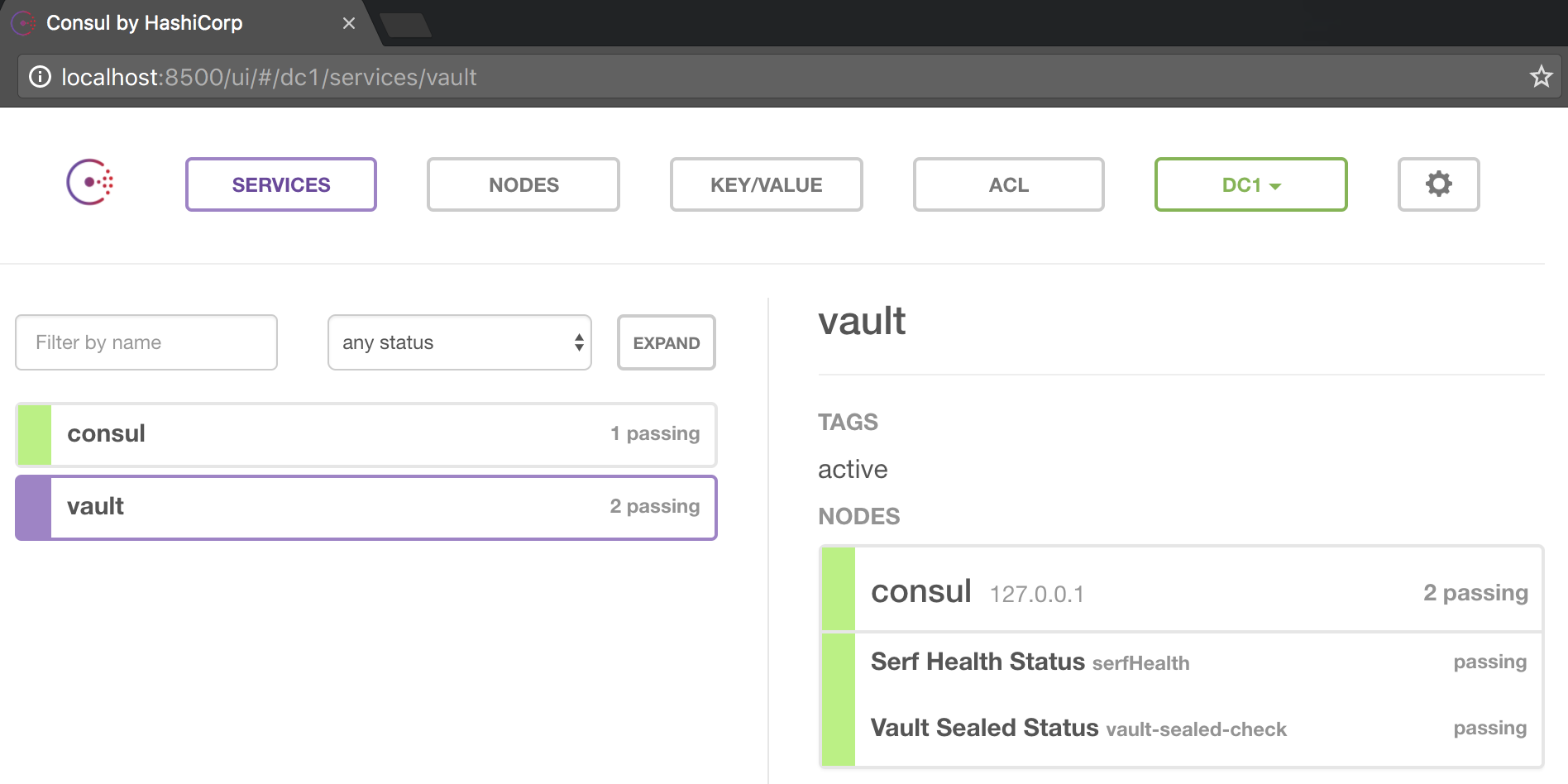Click the 2 passing label on vault row
Screen dimensions: 1568x784
655,507
